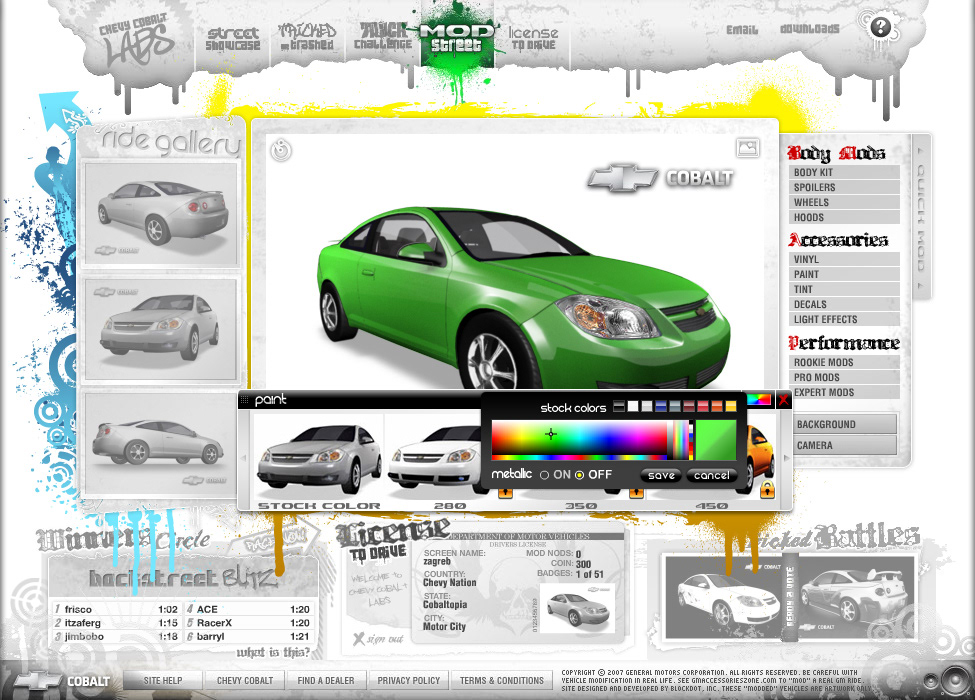Screen dimensions: 975x700
Task: Click the lock icon on 450 paint
Action: [767, 490]
